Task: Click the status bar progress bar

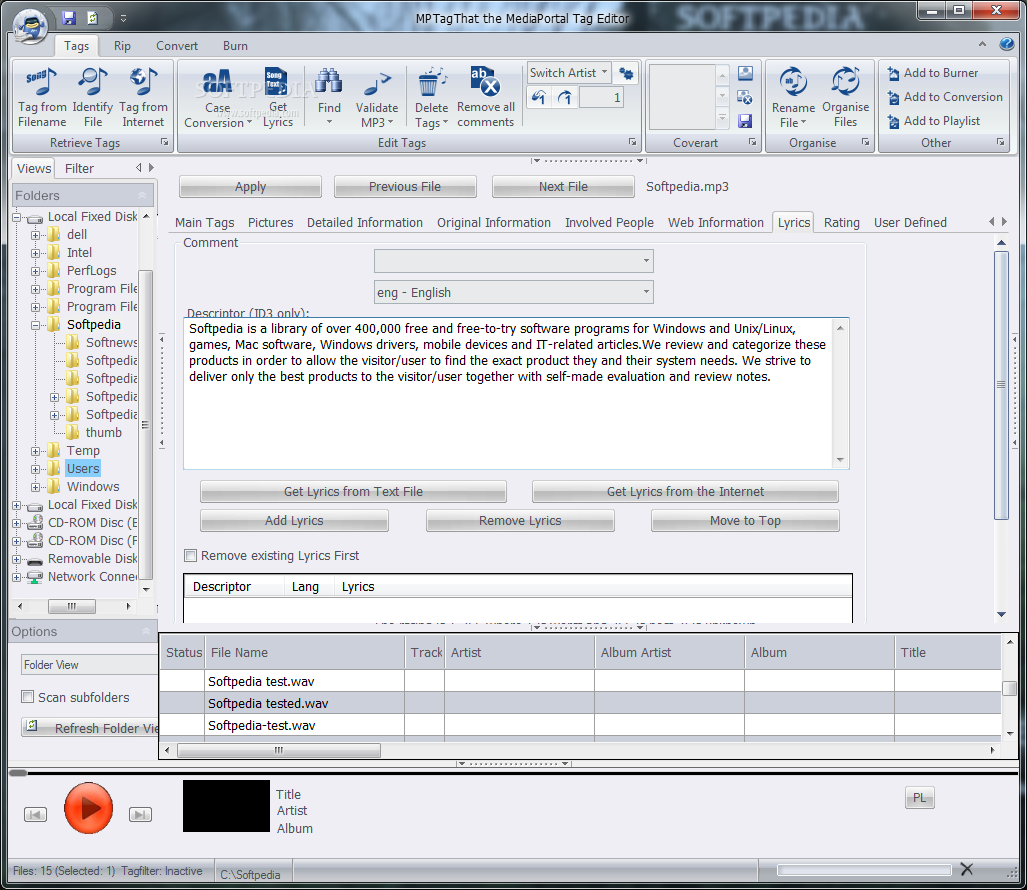Action: 864,870
